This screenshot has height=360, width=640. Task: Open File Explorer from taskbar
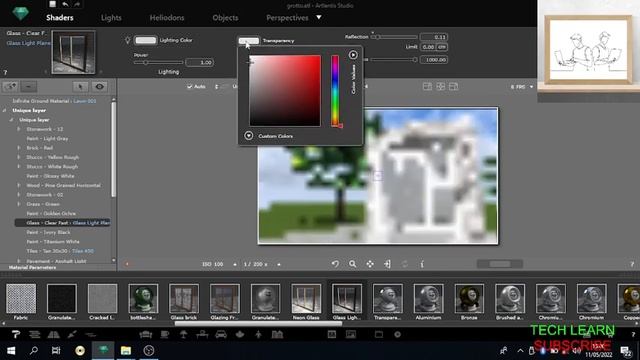click(x=126, y=351)
